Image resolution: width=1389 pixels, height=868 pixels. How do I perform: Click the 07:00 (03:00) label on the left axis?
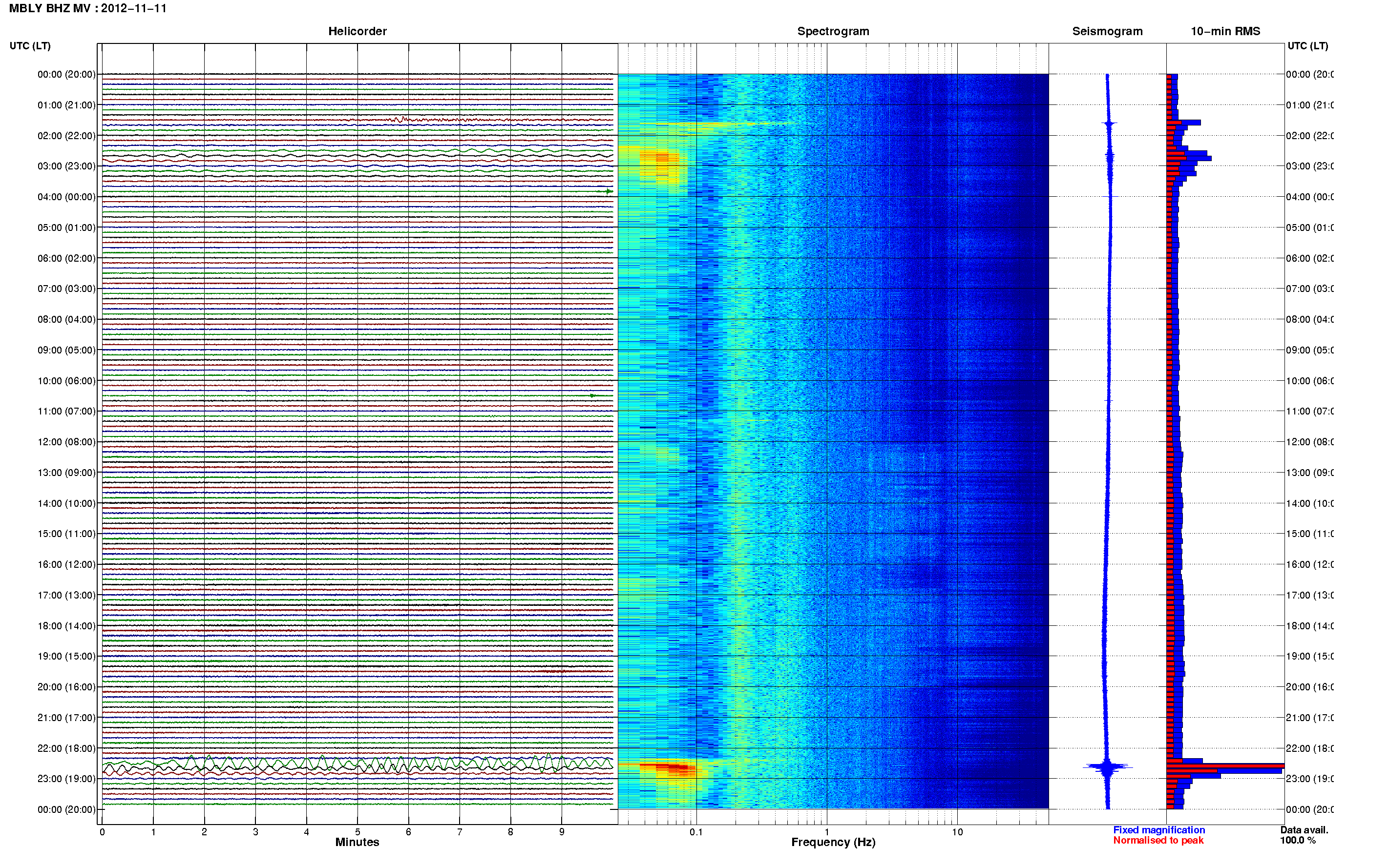click(66, 289)
